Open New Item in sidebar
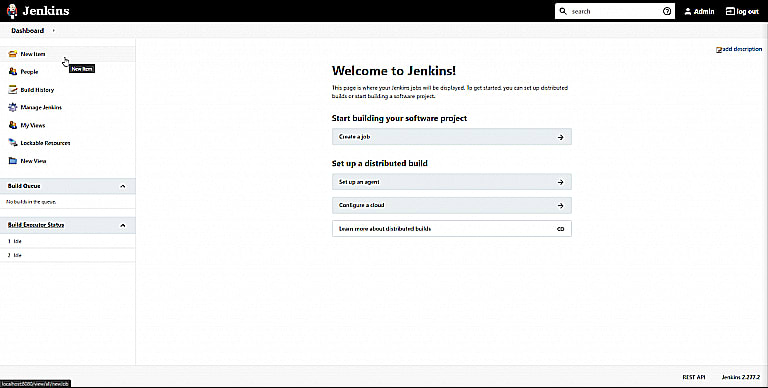The image size is (768, 388). pos(33,54)
